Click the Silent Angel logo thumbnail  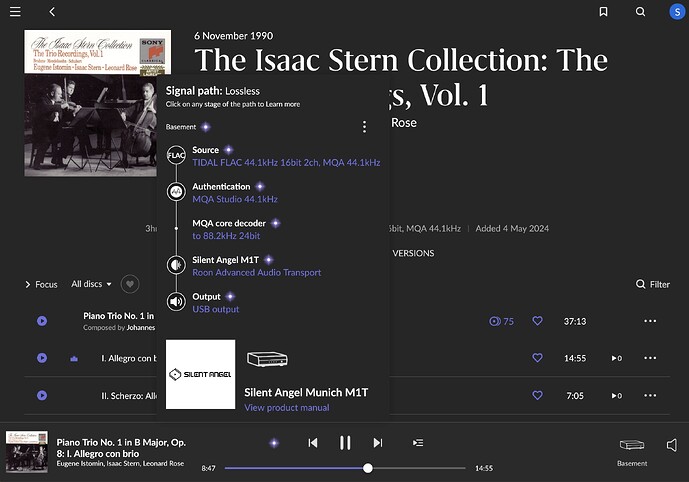click(200, 374)
